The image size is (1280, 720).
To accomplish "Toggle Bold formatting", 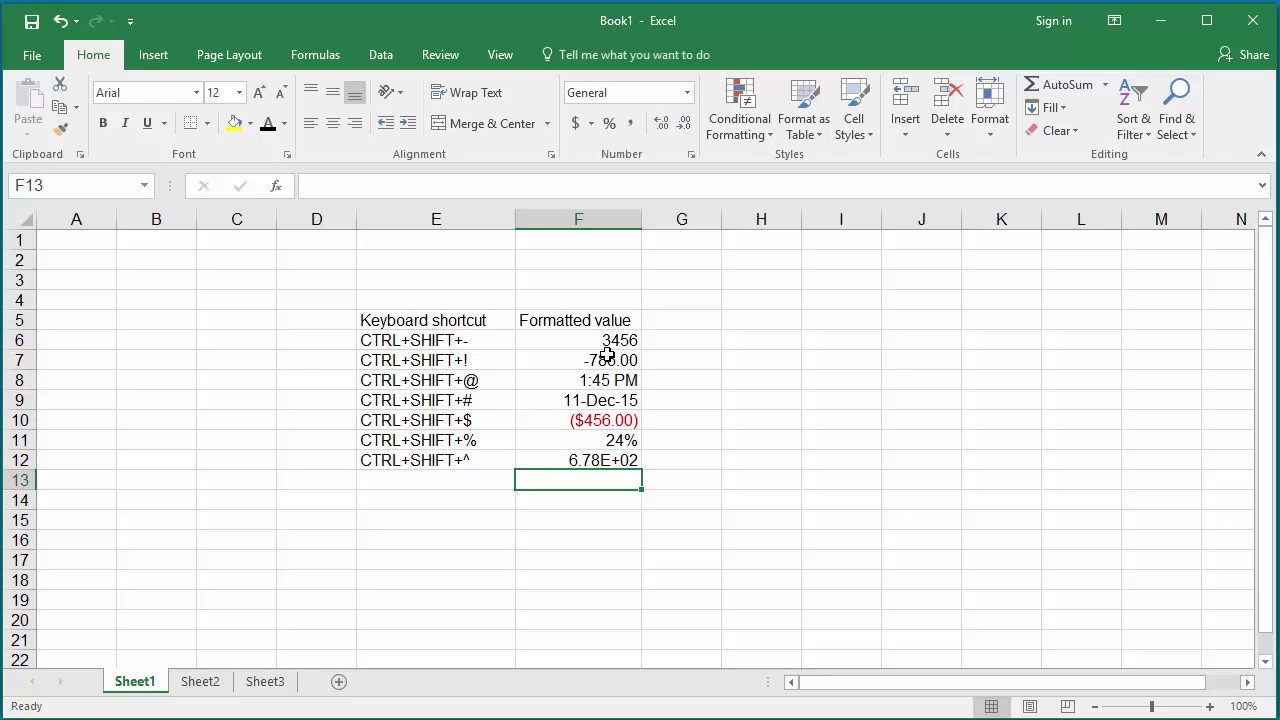I will click(103, 124).
